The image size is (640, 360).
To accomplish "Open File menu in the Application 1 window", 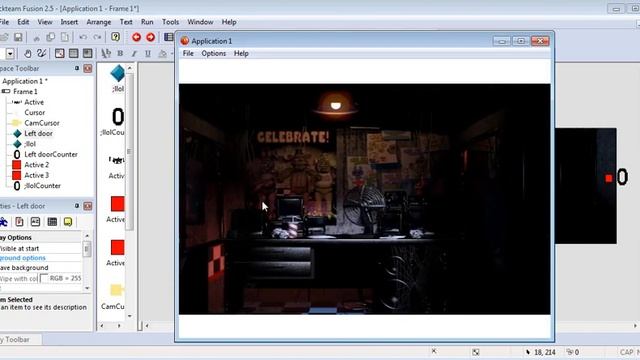I will 188,53.
